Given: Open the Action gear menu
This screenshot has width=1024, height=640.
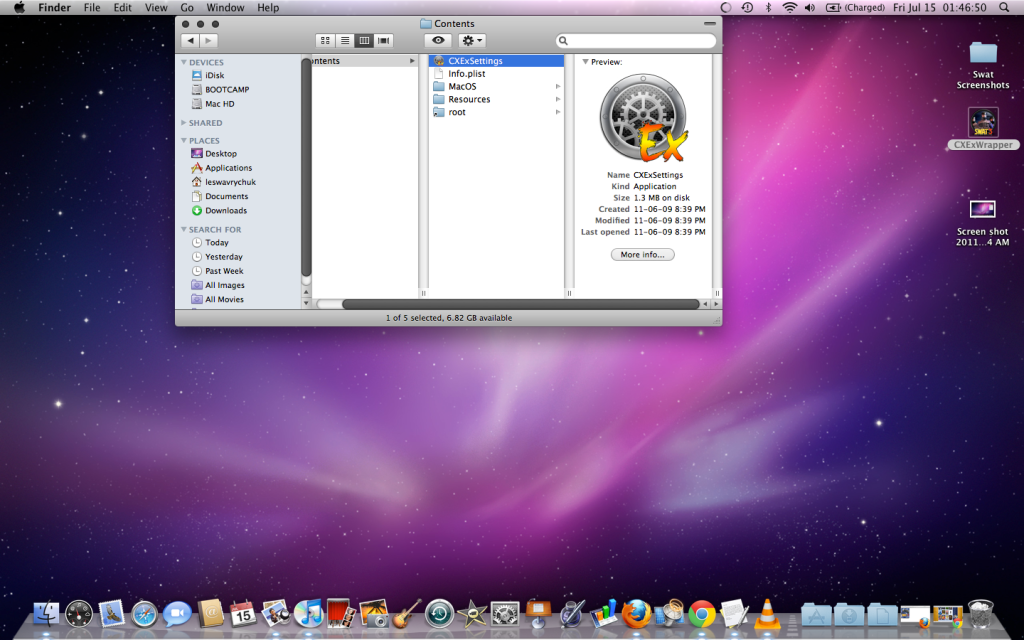Looking at the screenshot, I should 472,40.
